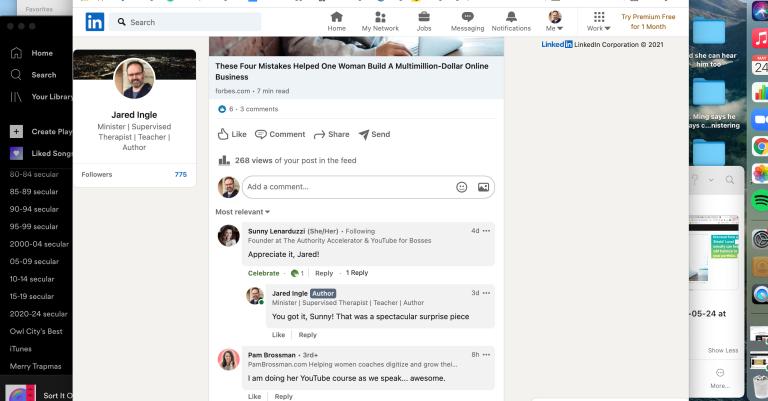Open the 1 Reply link under Sunny's comment
Screen dimensions: 768x401
coord(357,273)
